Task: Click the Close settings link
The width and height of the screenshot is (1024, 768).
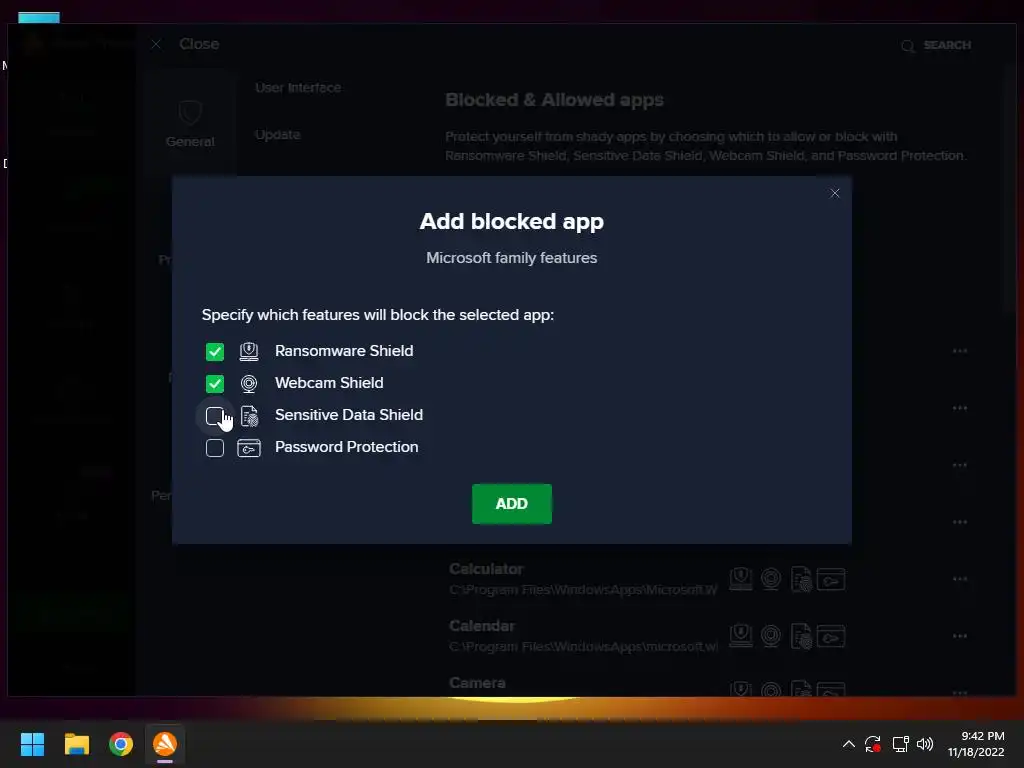Action: (199, 44)
